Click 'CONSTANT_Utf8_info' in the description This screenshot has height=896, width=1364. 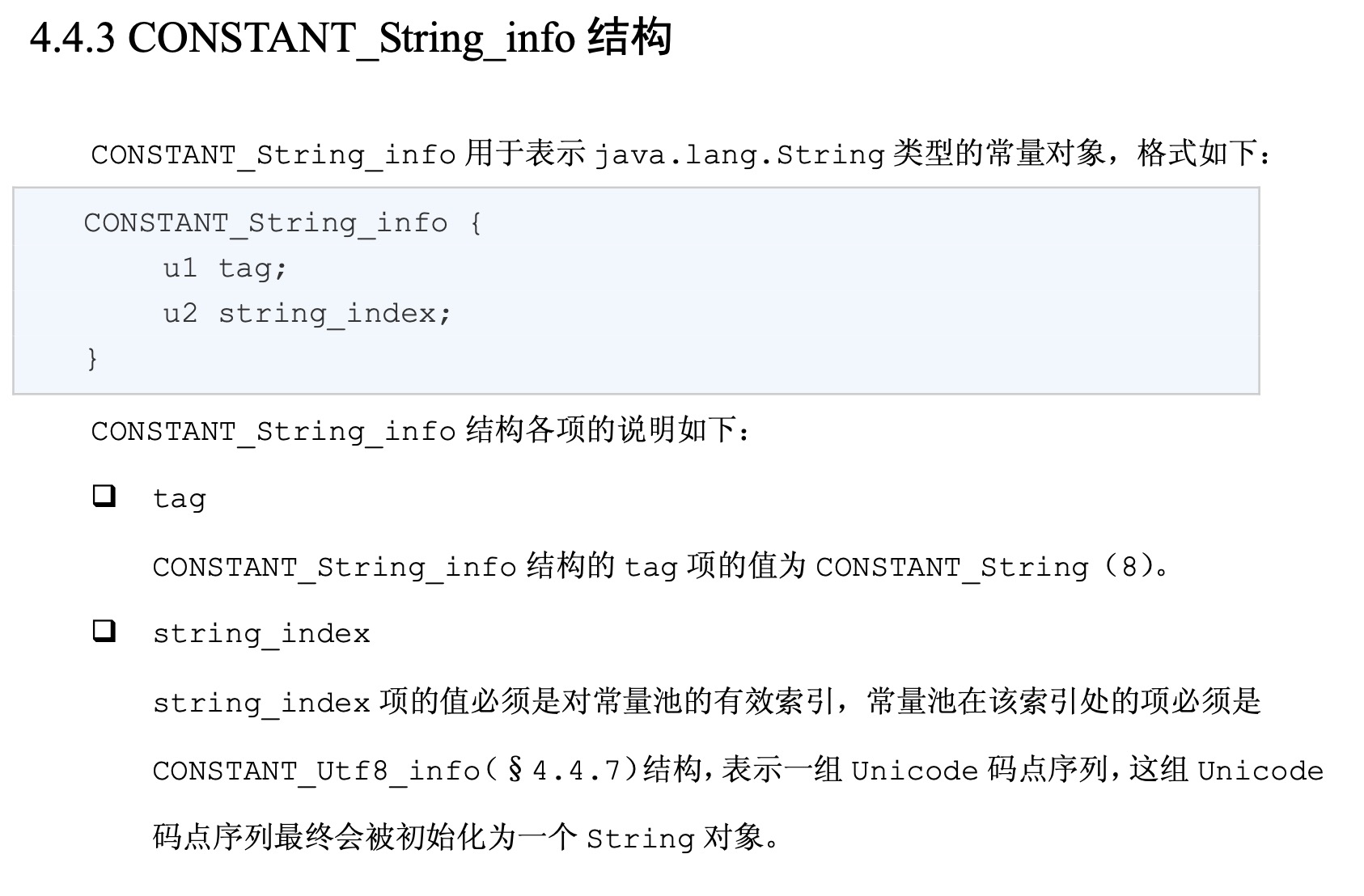coord(316,771)
